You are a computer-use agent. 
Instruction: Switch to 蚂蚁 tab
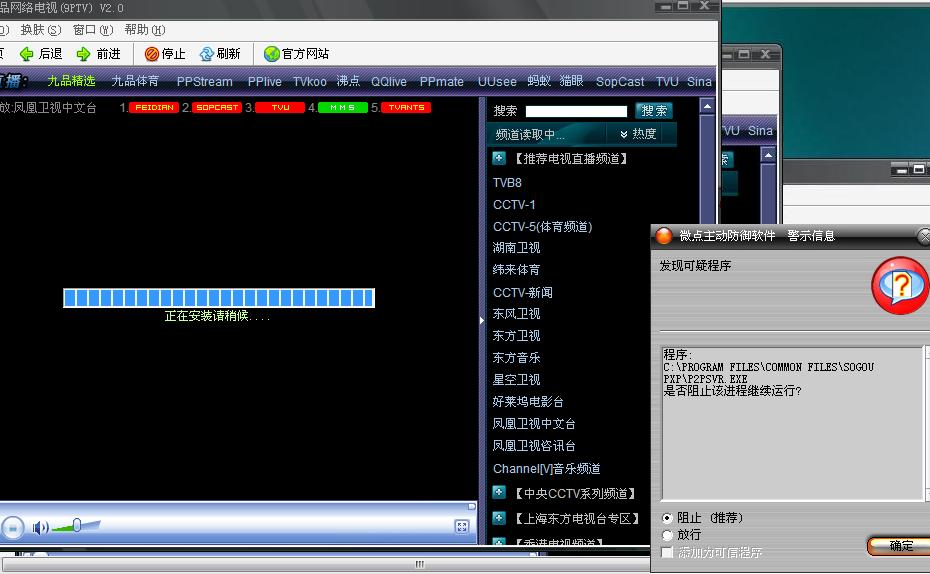[x=539, y=81]
